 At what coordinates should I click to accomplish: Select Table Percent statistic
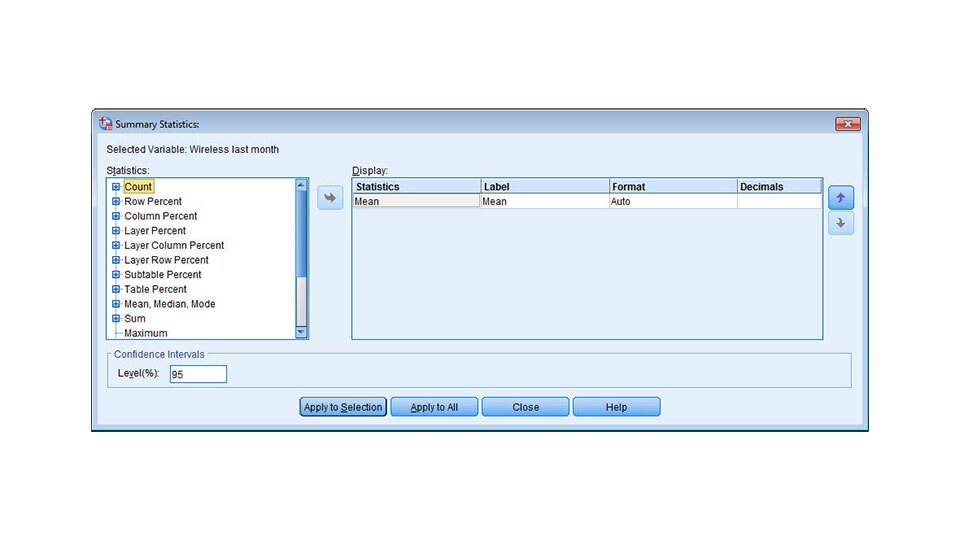tap(156, 290)
